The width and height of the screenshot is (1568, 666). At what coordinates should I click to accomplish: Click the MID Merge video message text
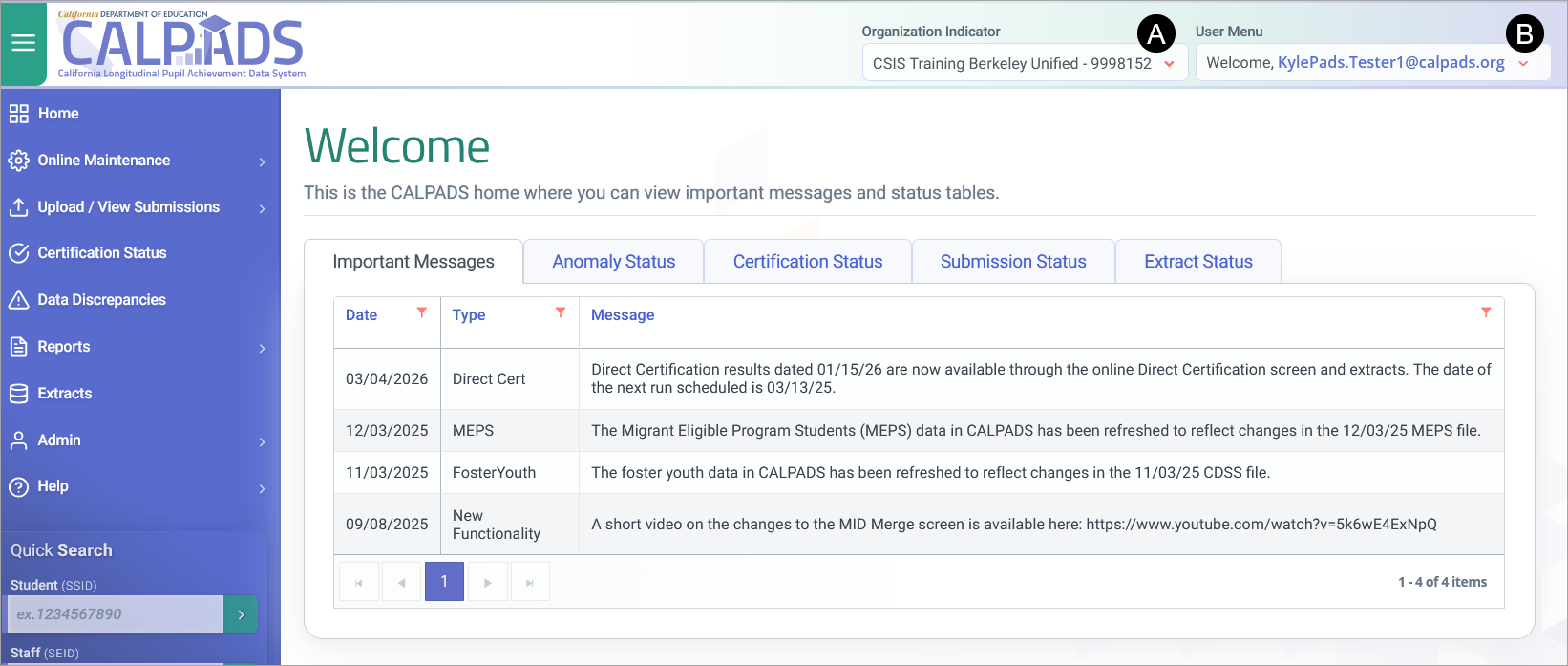[1014, 525]
